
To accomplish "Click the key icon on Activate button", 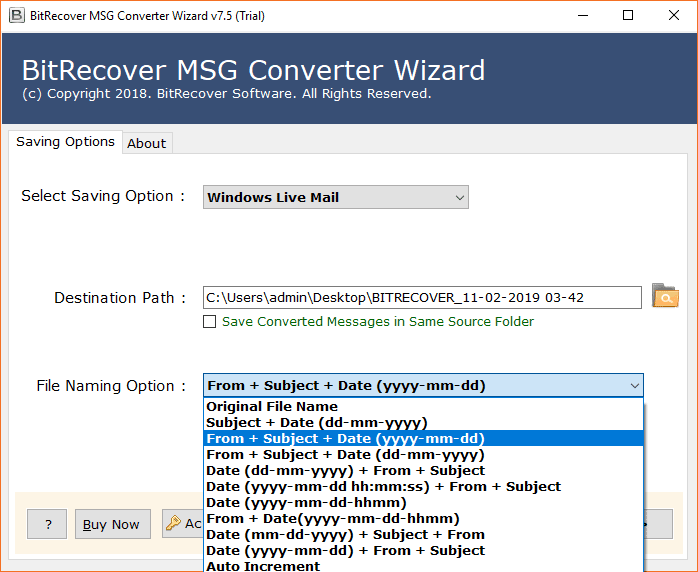I will point(173,523).
